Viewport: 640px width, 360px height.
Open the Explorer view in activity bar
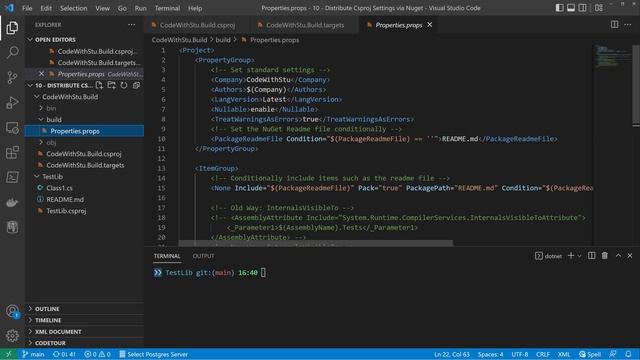(12, 28)
